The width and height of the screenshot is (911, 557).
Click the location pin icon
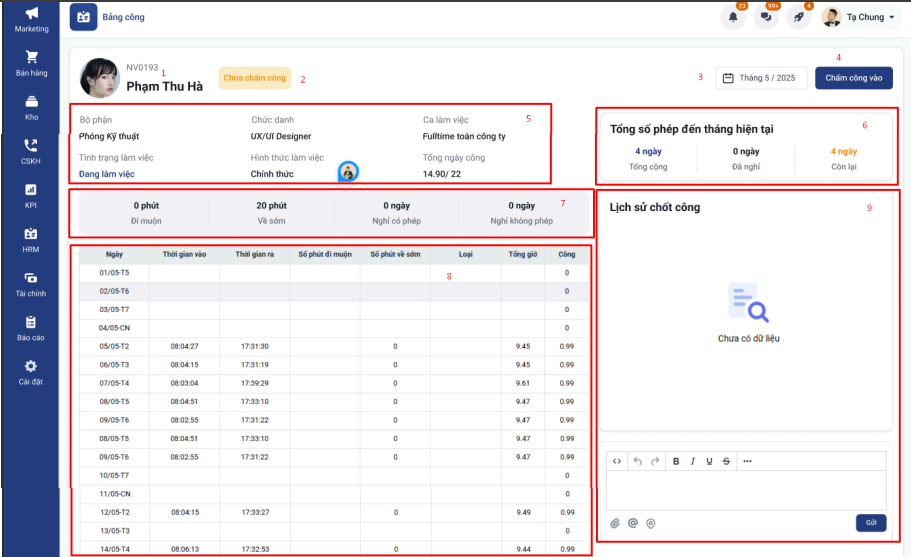click(x=650, y=523)
